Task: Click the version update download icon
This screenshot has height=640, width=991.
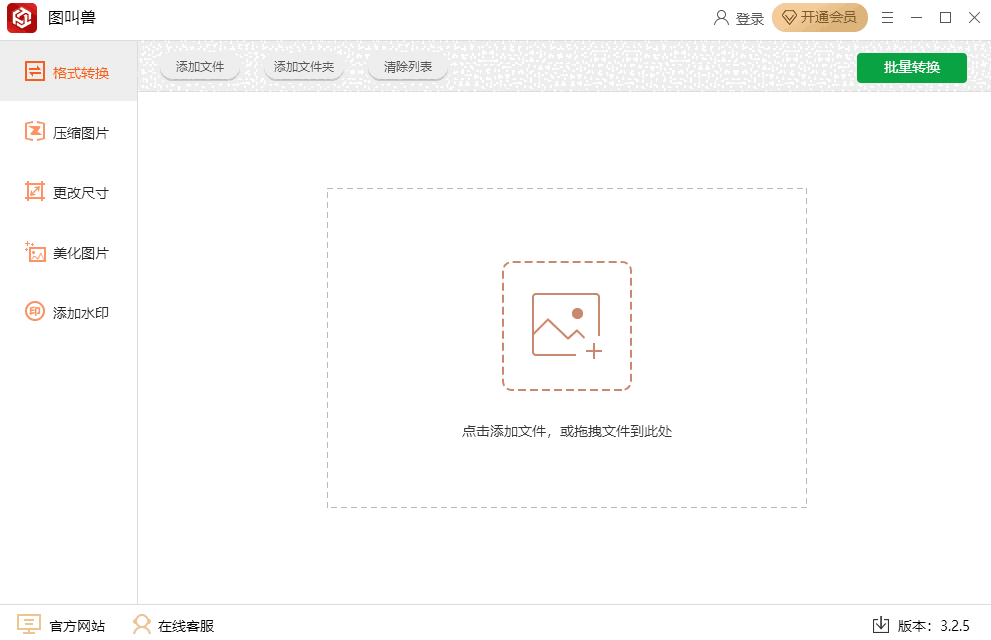Action: [880, 625]
